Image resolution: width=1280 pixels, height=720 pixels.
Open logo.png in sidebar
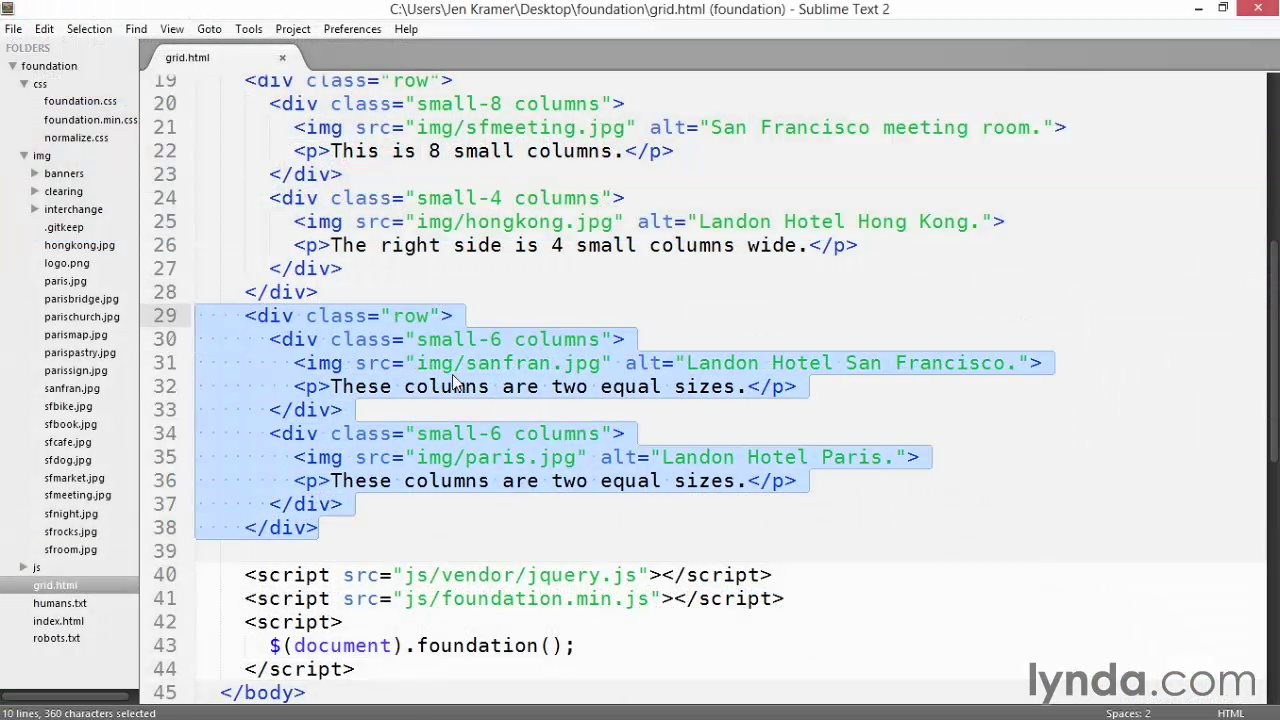click(67, 263)
